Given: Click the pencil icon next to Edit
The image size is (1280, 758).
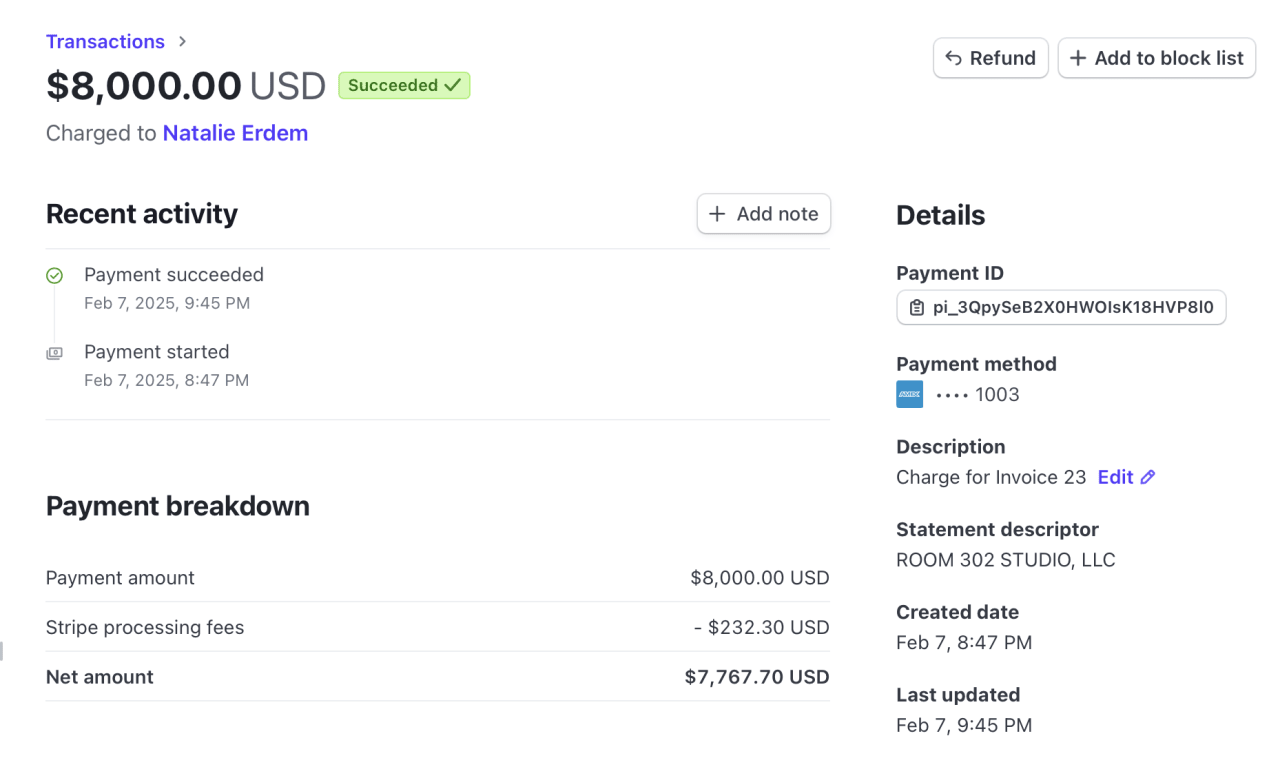Looking at the screenshot, I should pyautogui.click(x=1149, y=477).
